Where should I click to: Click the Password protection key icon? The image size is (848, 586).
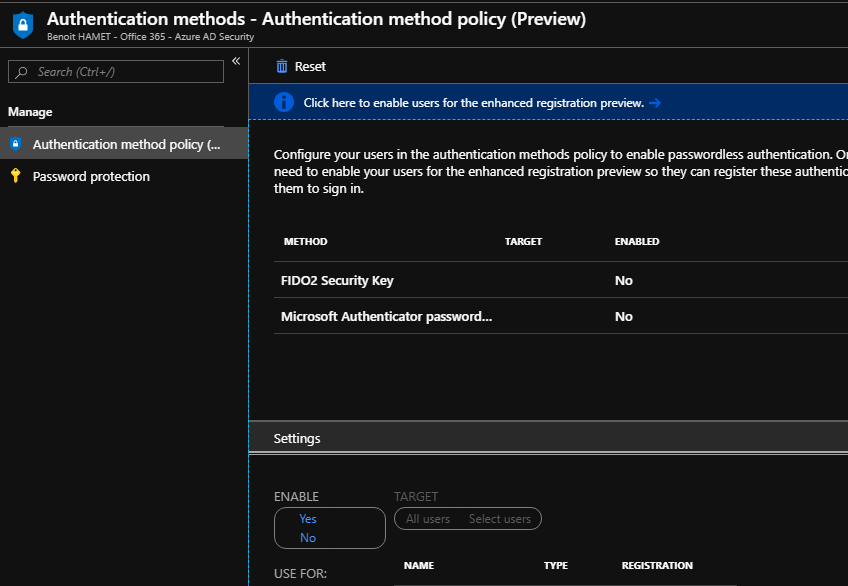tap(15, 176)
